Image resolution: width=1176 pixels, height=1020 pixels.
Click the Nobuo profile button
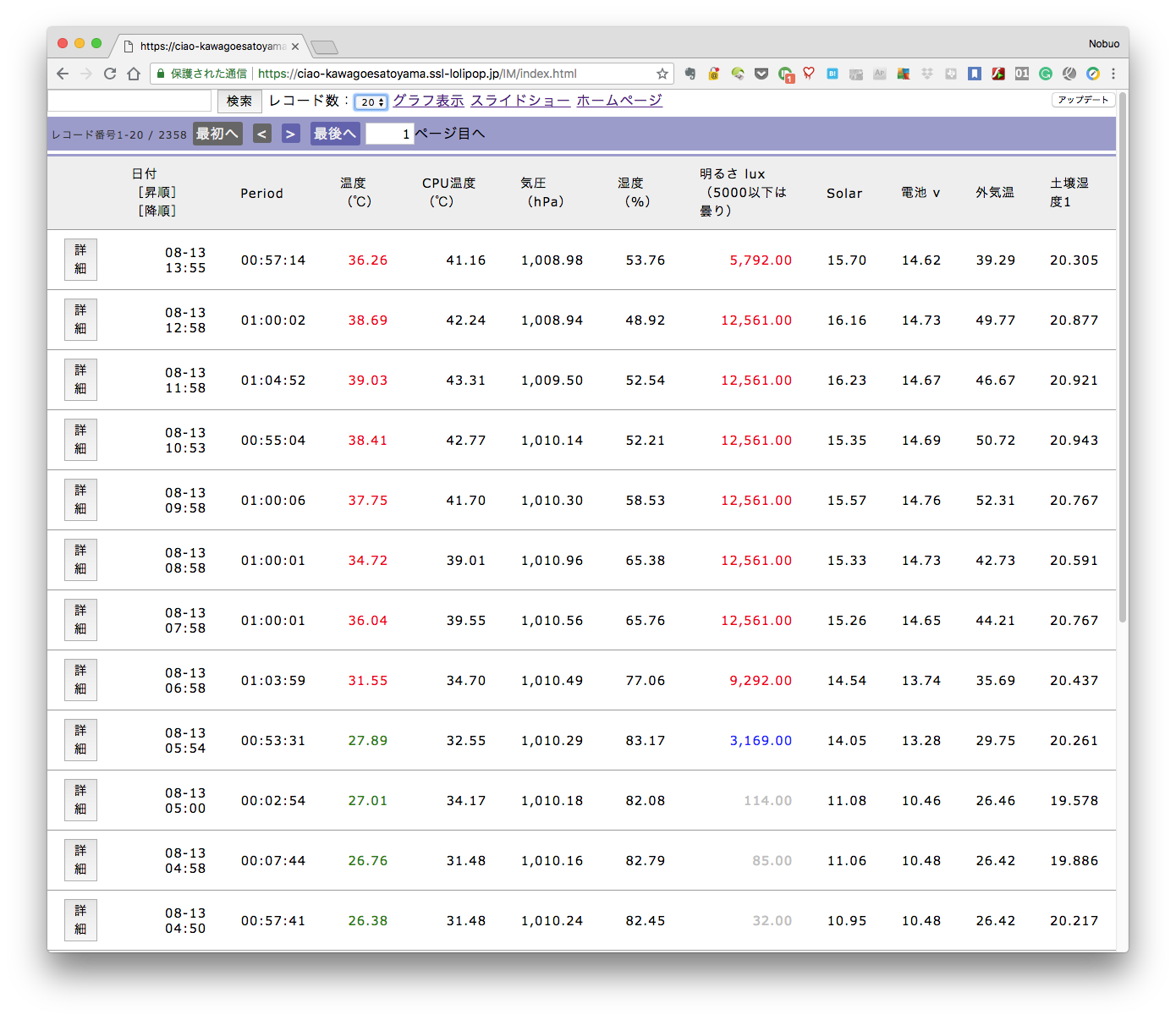tap(1104, 44)
